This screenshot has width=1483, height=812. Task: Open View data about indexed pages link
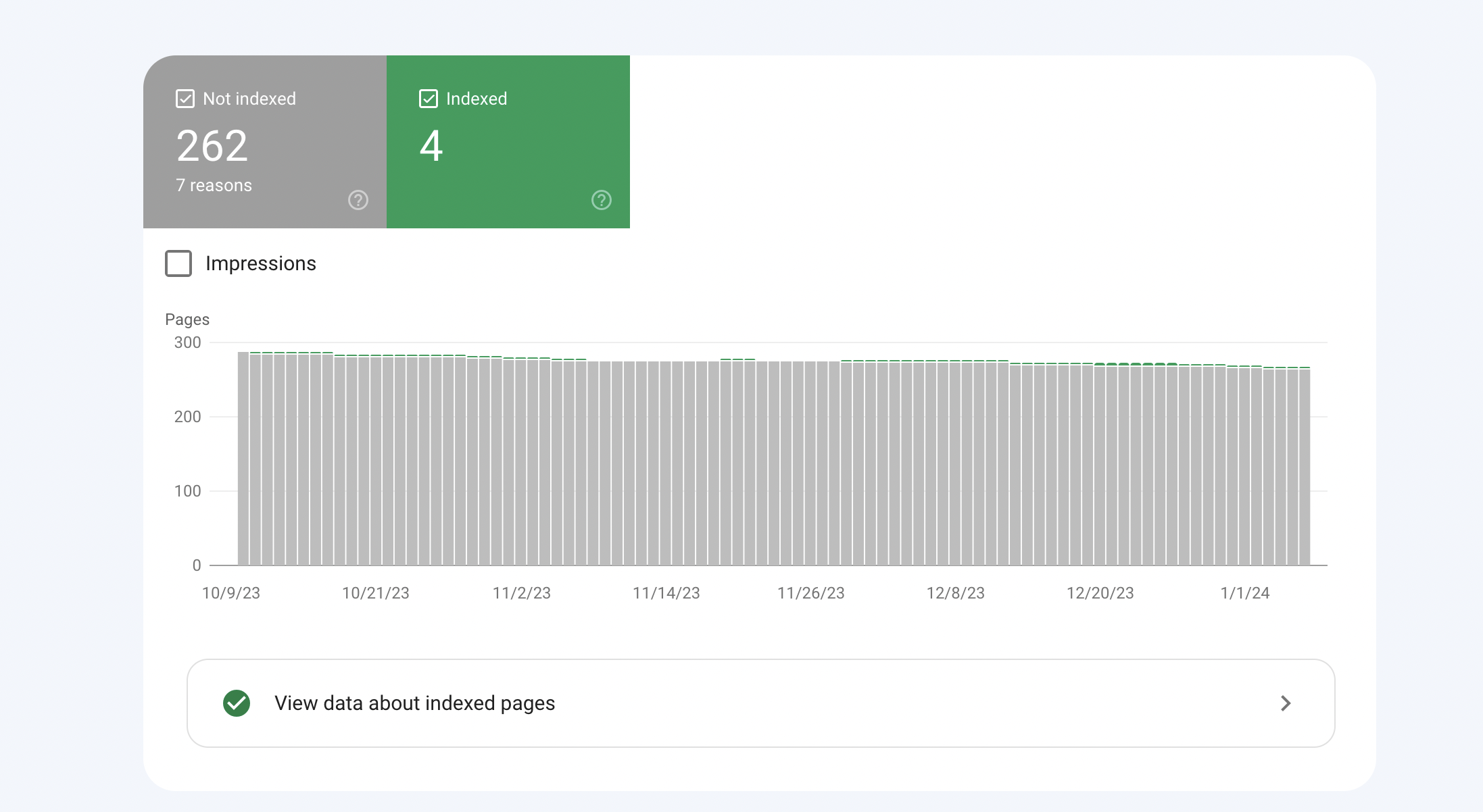click(x=414, y=703)
